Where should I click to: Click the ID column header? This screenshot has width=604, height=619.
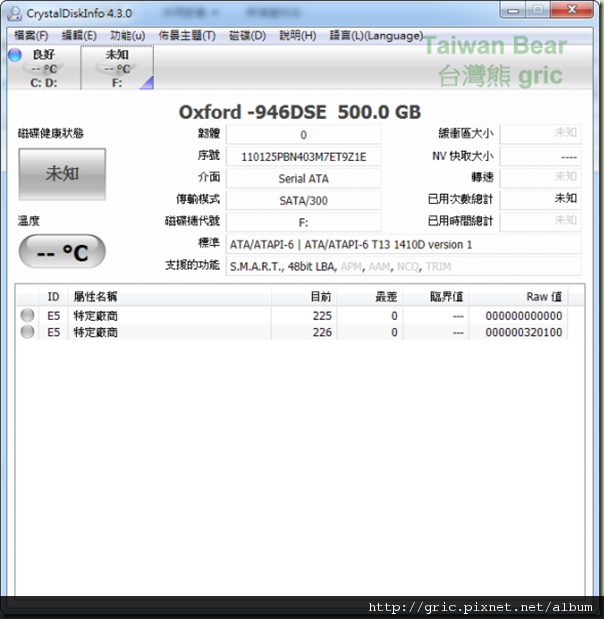point(53,296)
